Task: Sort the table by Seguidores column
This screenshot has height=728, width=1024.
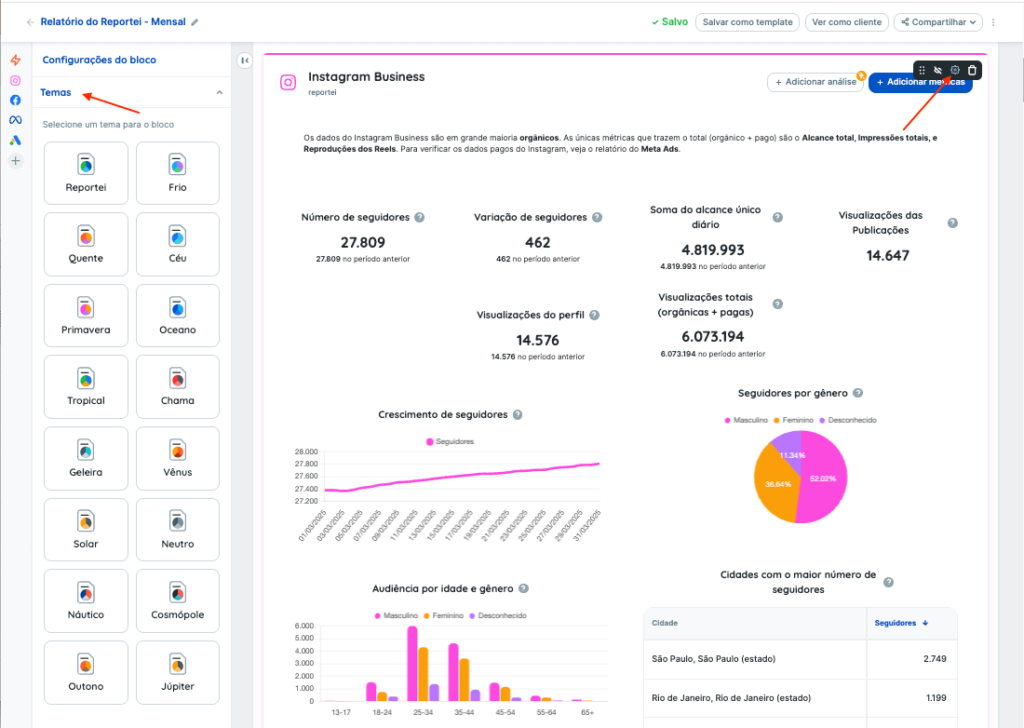Action: pos(901,623)
